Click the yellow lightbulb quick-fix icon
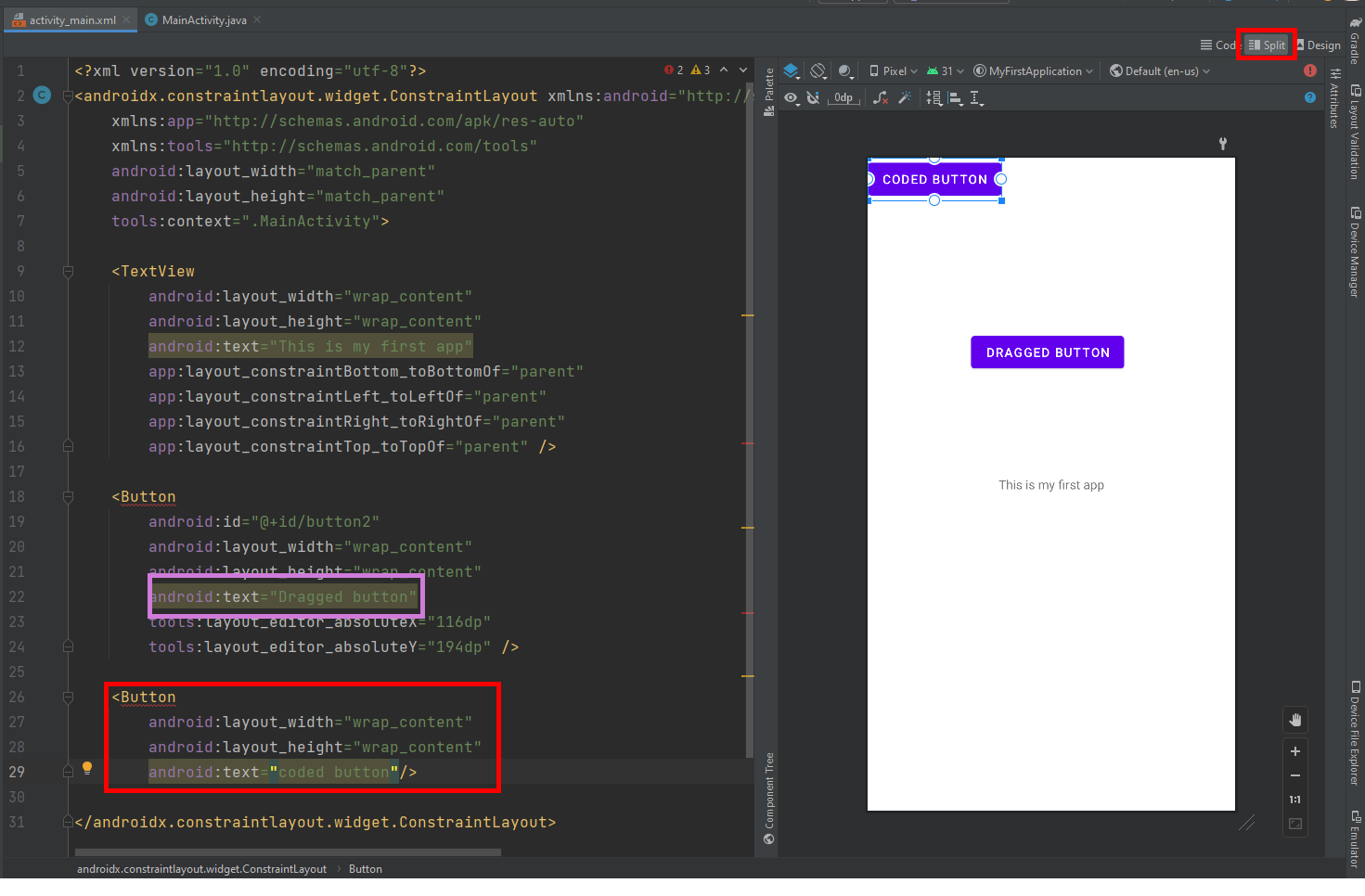The width and height of the screenshot is (1365, 896). [x=87, y=768]
